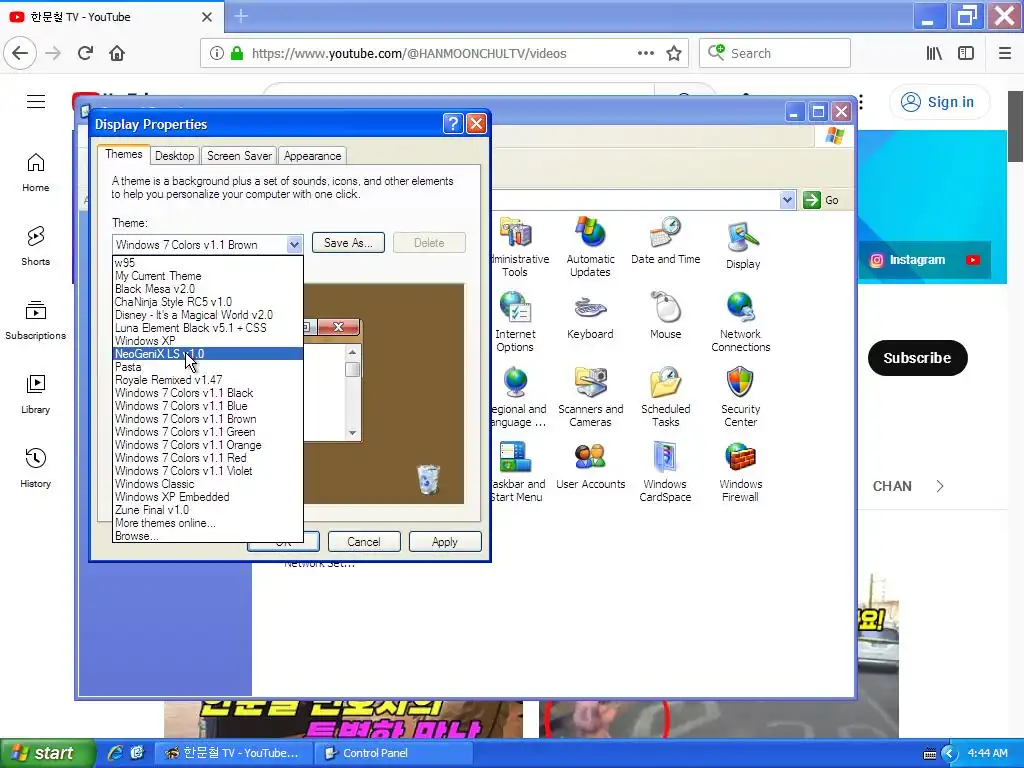This screenshot has height=768, width=1024.
Task: Click the Help question mark in Display Properties
Action: coord(453,123)
